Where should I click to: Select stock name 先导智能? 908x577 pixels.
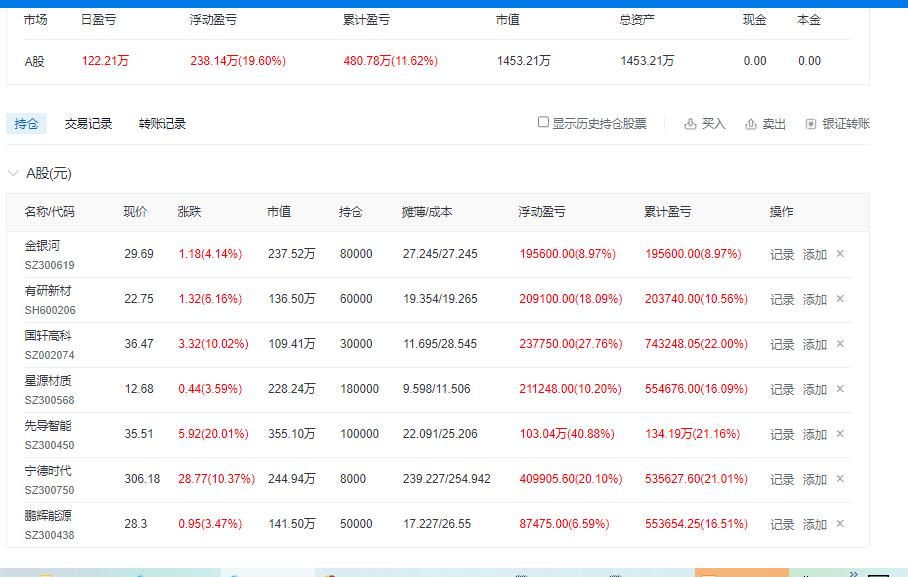point(47,426)
